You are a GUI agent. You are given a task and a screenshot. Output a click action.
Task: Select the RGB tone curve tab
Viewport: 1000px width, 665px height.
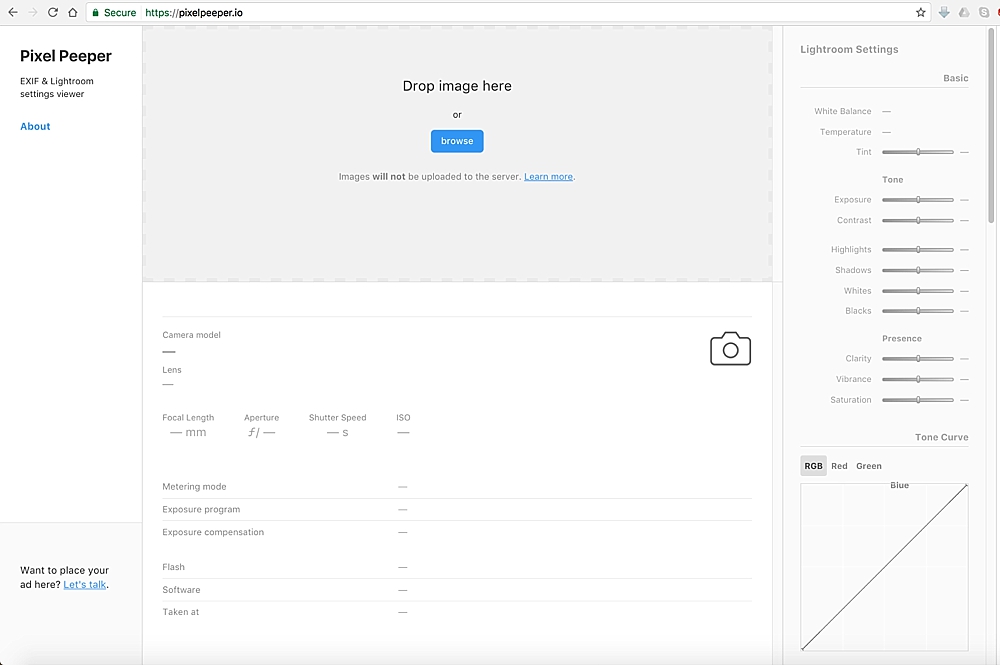[x=813, y=466]
